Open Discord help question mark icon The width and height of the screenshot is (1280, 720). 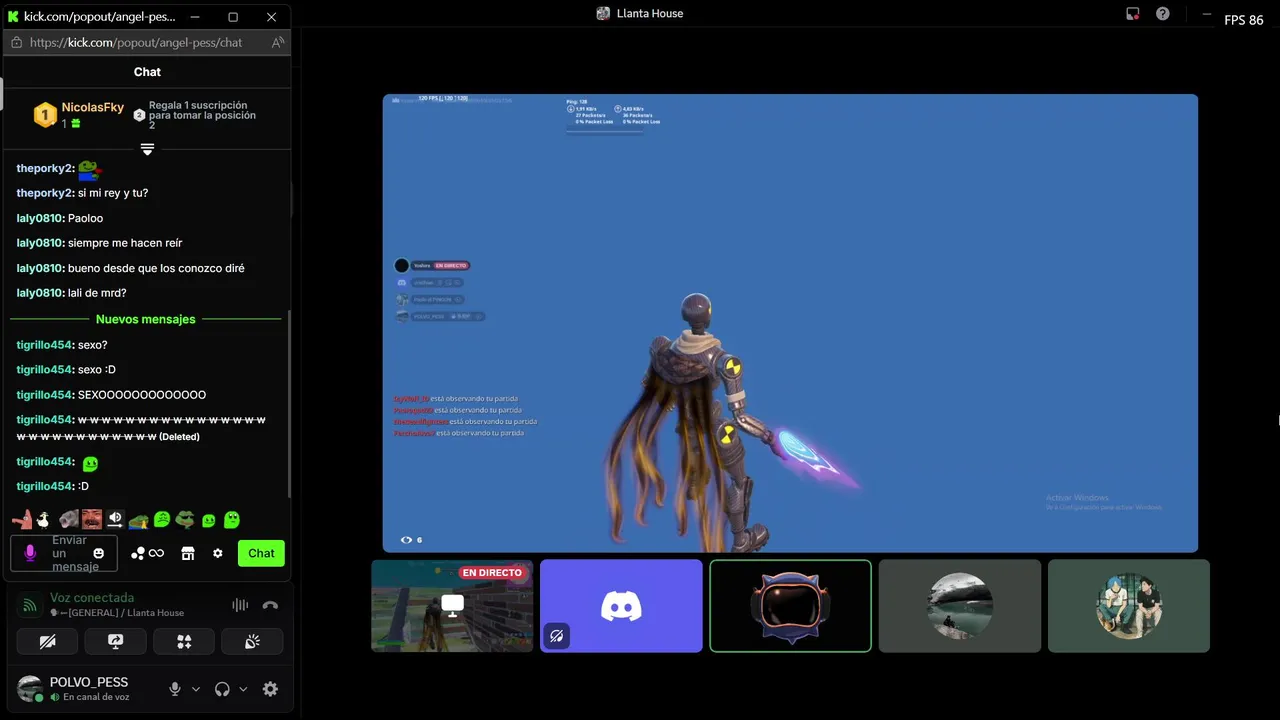1163,14
